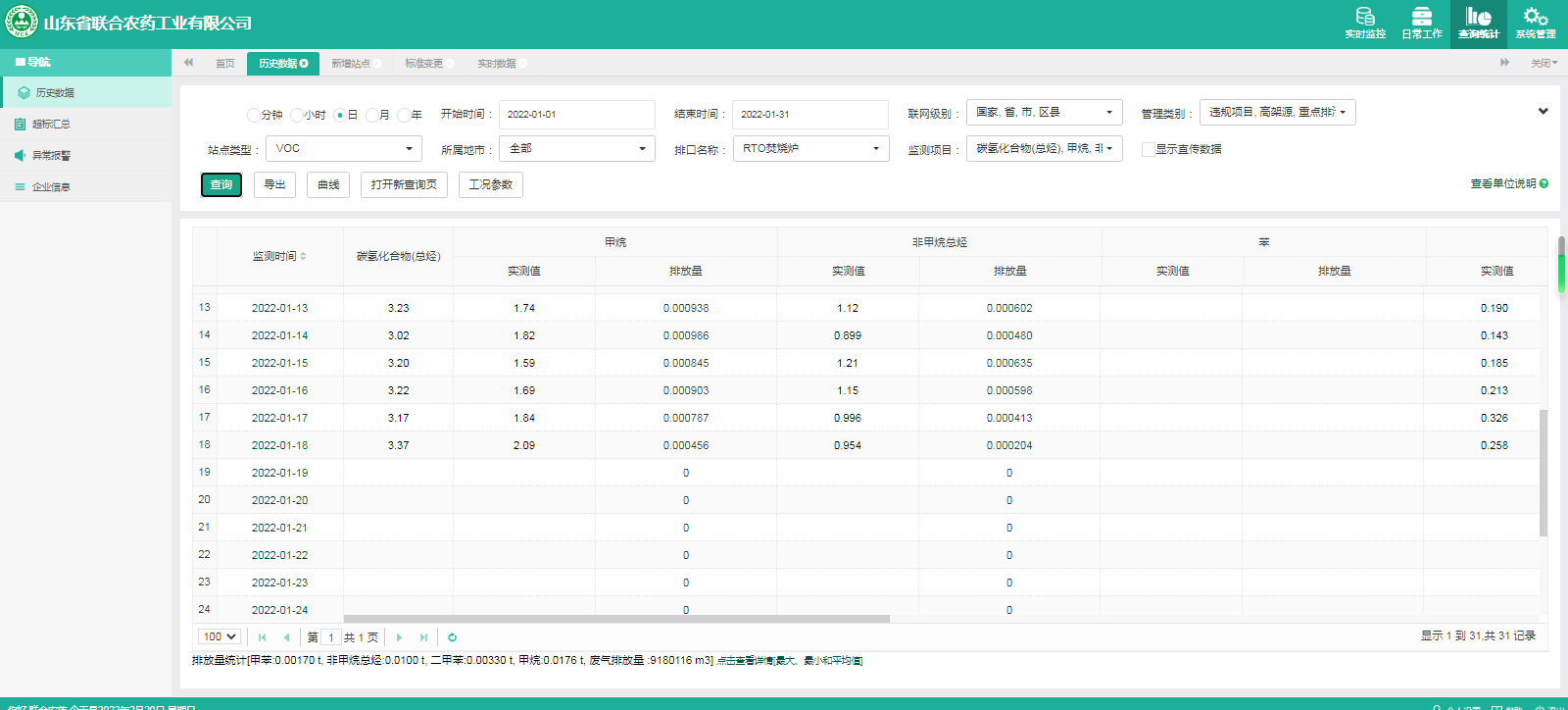Select the 小时 radio button
Screen dimensions: 1568x710
coord(297,115)
